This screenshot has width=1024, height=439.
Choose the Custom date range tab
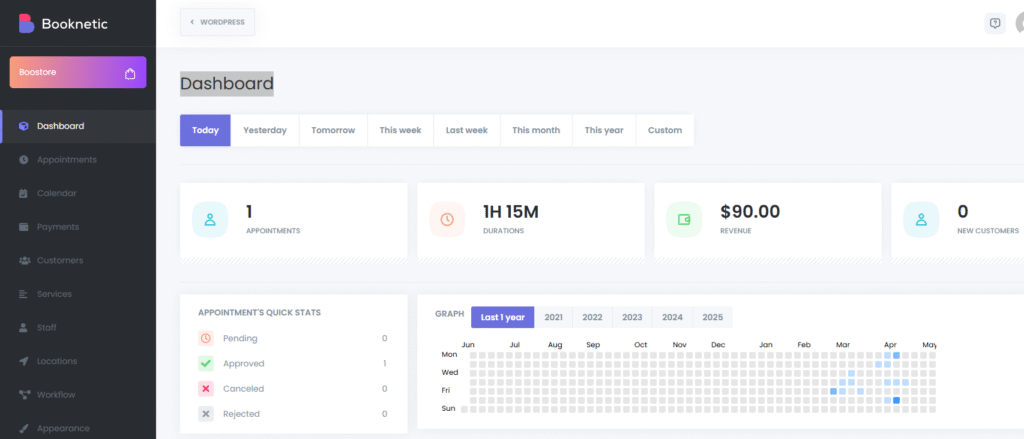tap(665, 130)
